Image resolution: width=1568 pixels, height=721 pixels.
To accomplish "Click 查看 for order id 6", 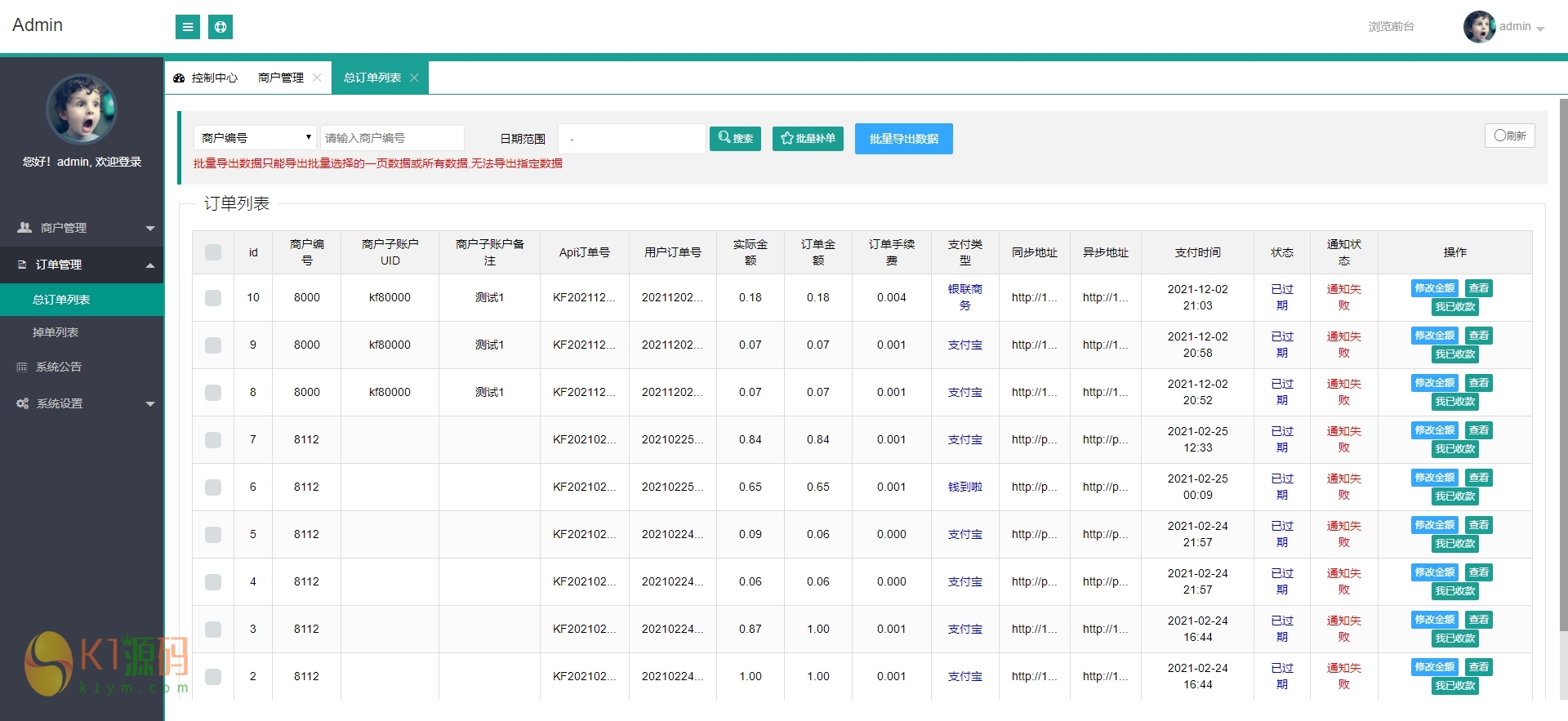I will tap(1478, 478).
